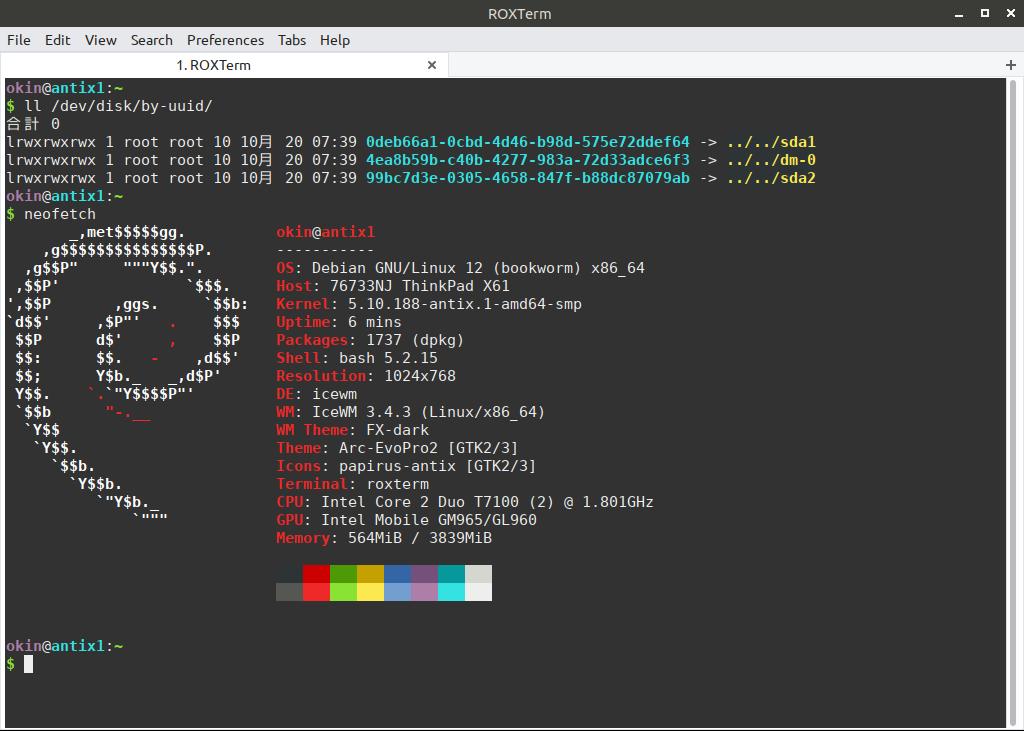1024x731 pixels.
Task: Click the purple block in top palette row
Action: (x=424, y=574)
